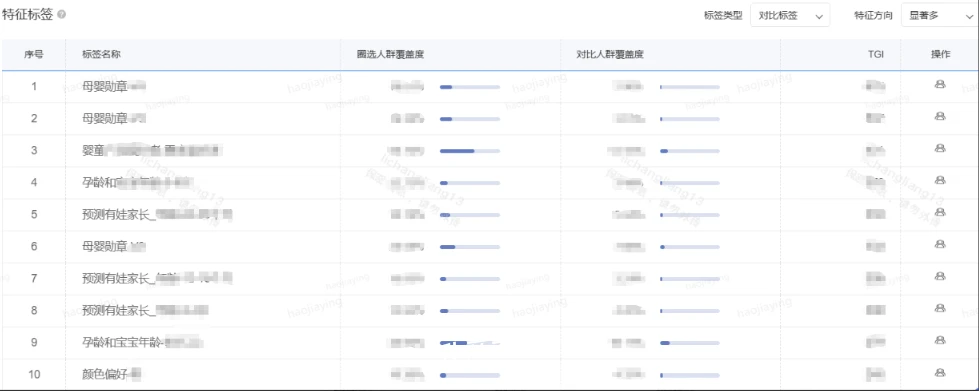979x391 pixels.
Task: Click row 6 圈选人群覆盖度 progress bar
Action: coord(470,247)
